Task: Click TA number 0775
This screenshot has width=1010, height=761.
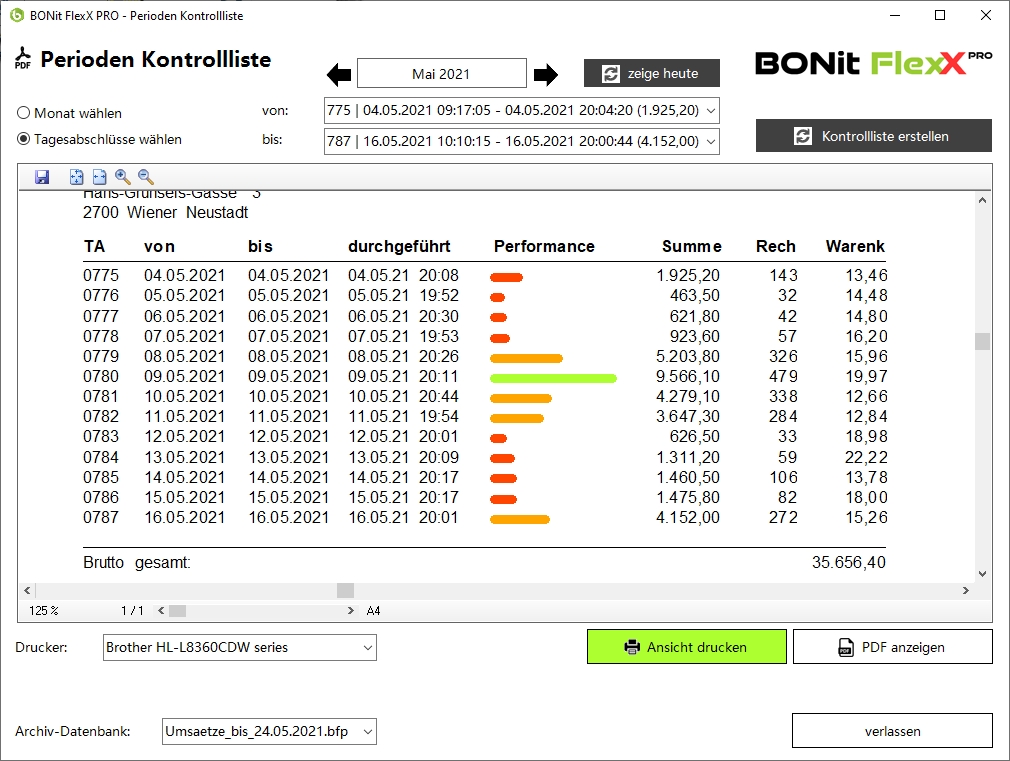Action: (101, 275)
